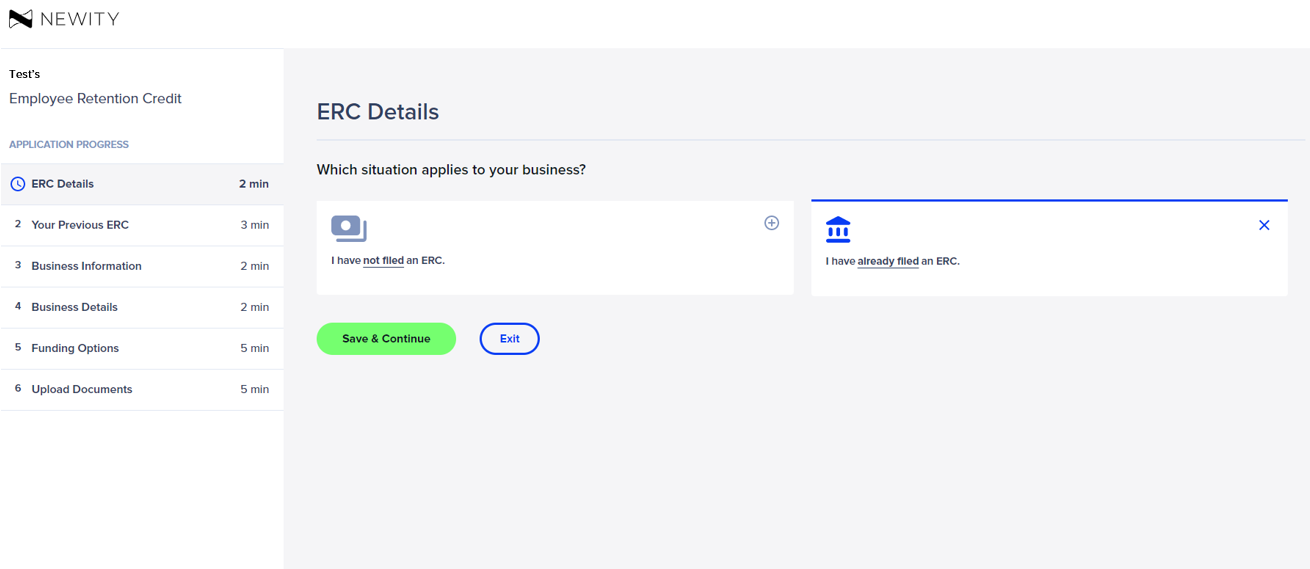Select the "I have already filed an ERC" option
Image resolution: width=1310 pixels, height=569 pixels.
click(x=1049, y=248)
